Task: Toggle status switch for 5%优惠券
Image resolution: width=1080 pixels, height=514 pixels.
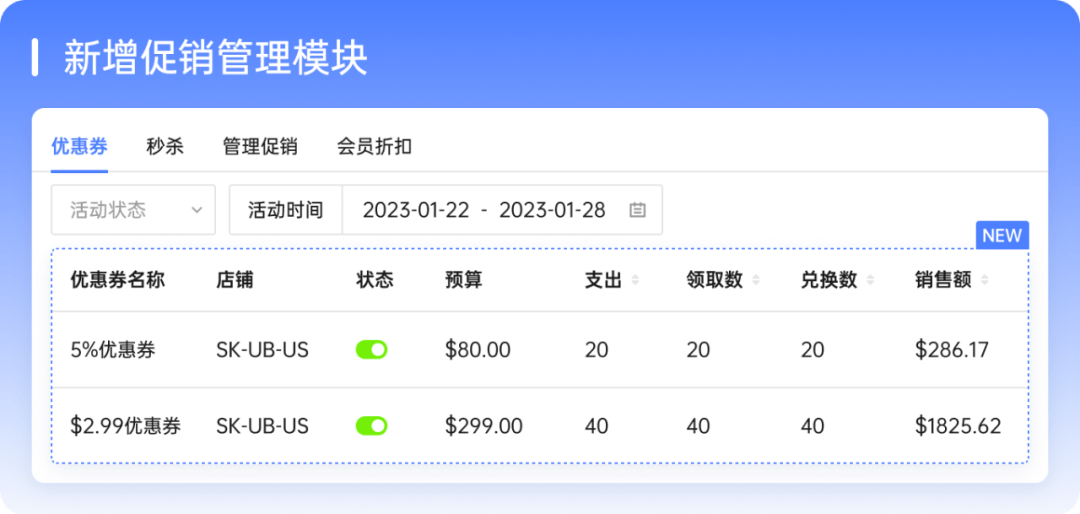Action: pyautogui.click(x=371, y=350)
